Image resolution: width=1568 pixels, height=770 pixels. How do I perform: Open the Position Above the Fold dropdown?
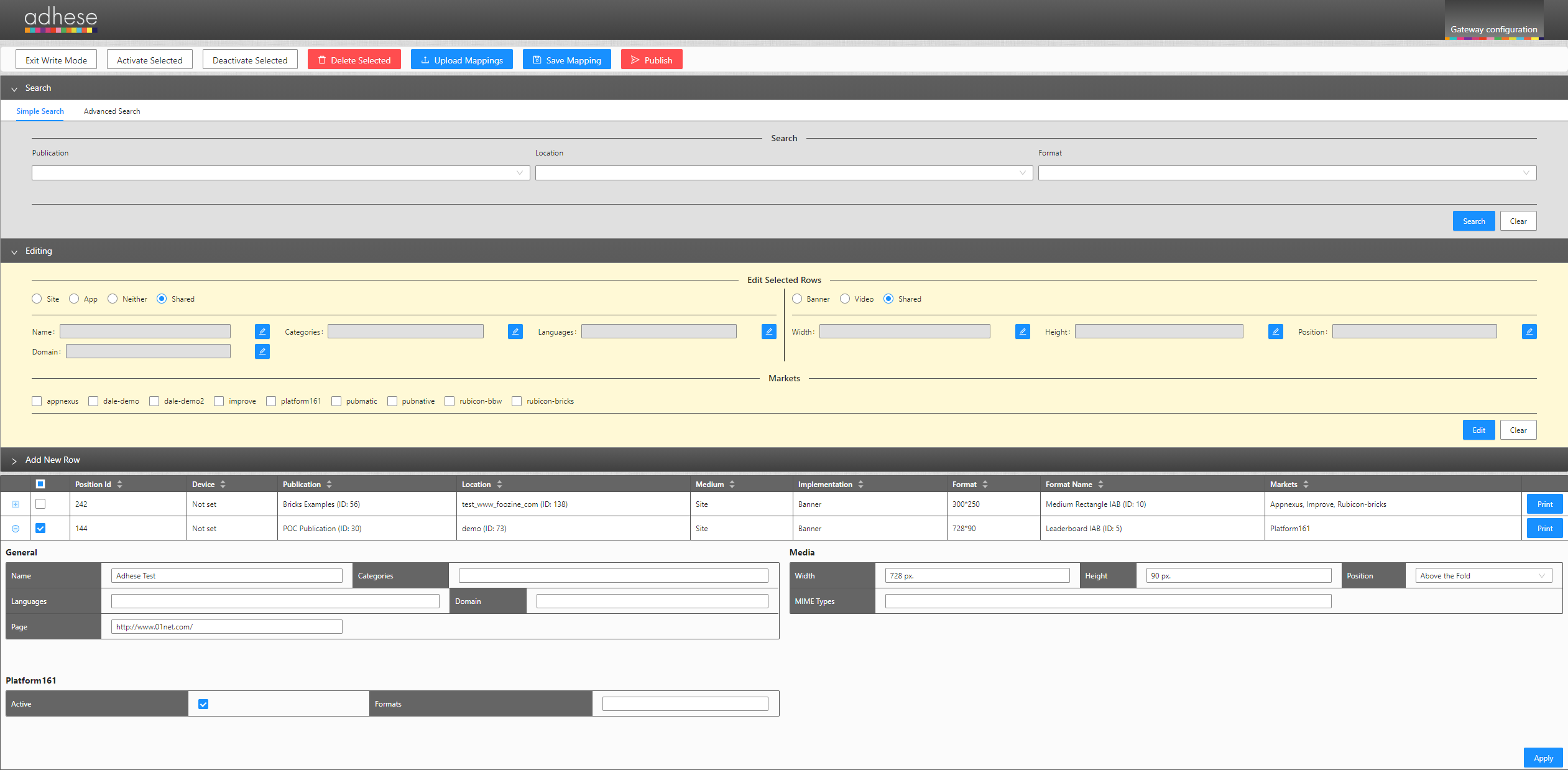coord(1483,576)
